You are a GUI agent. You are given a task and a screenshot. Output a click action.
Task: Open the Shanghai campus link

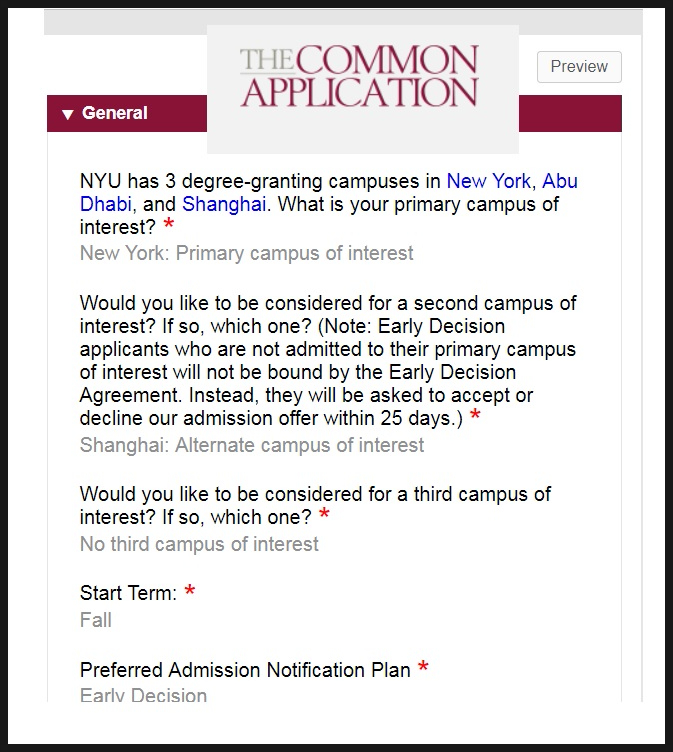point(224,204)
